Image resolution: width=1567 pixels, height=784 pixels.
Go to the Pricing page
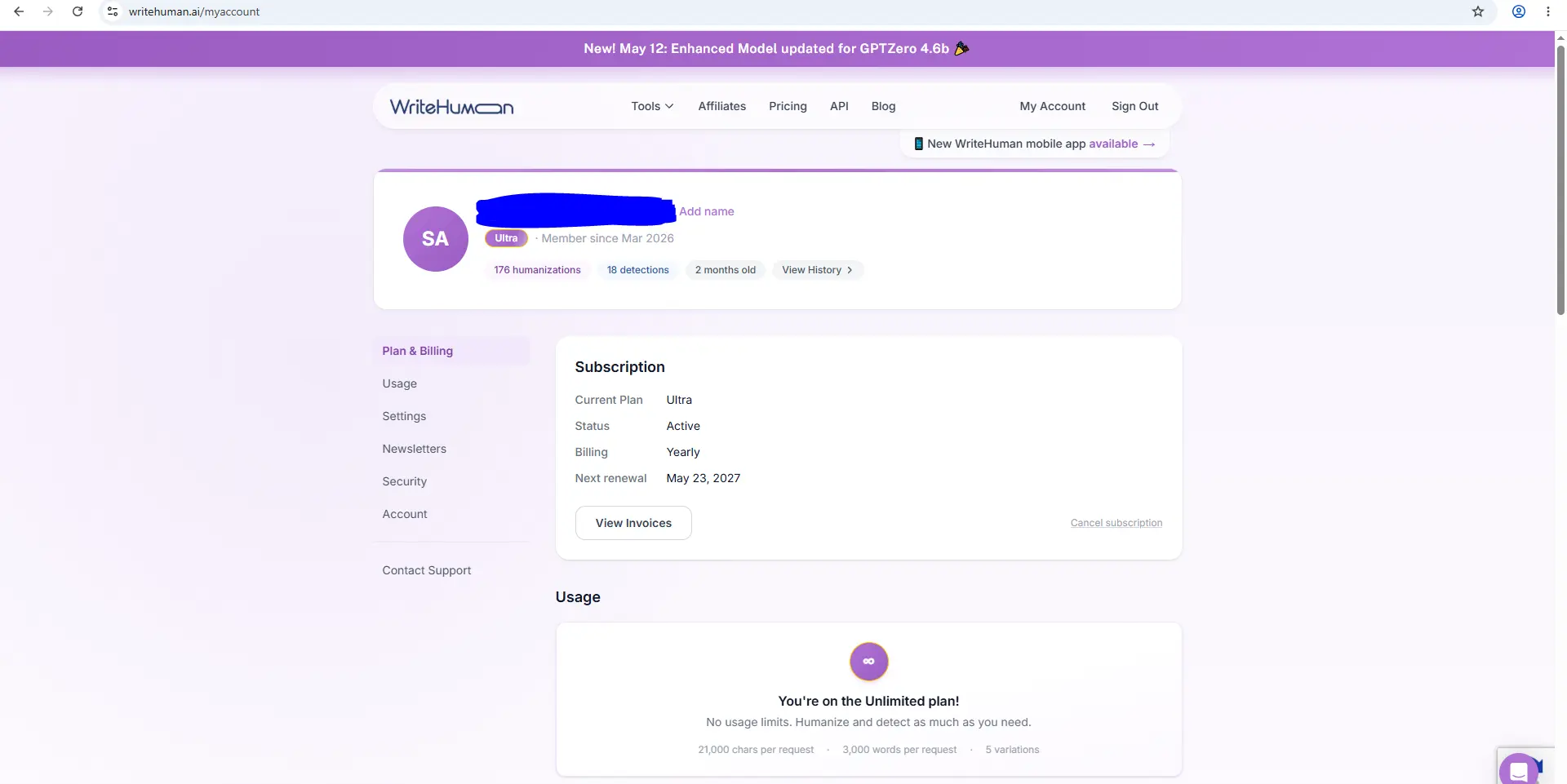coord(788,106)
